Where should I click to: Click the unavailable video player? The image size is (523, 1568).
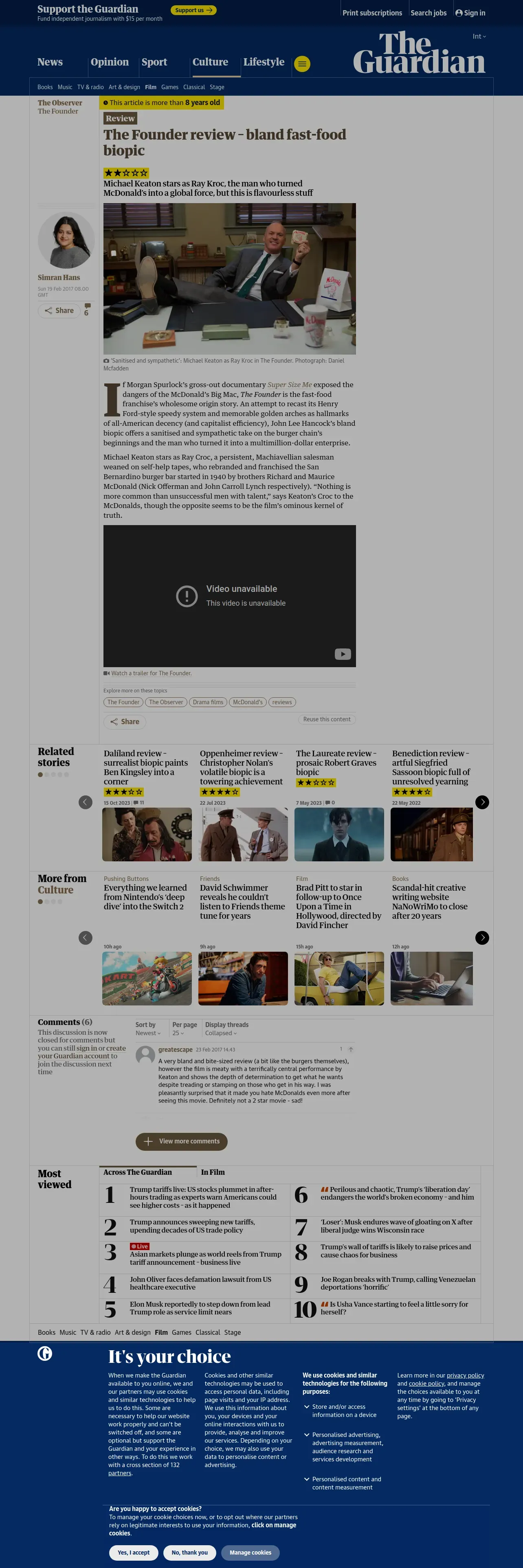point(230,596)
